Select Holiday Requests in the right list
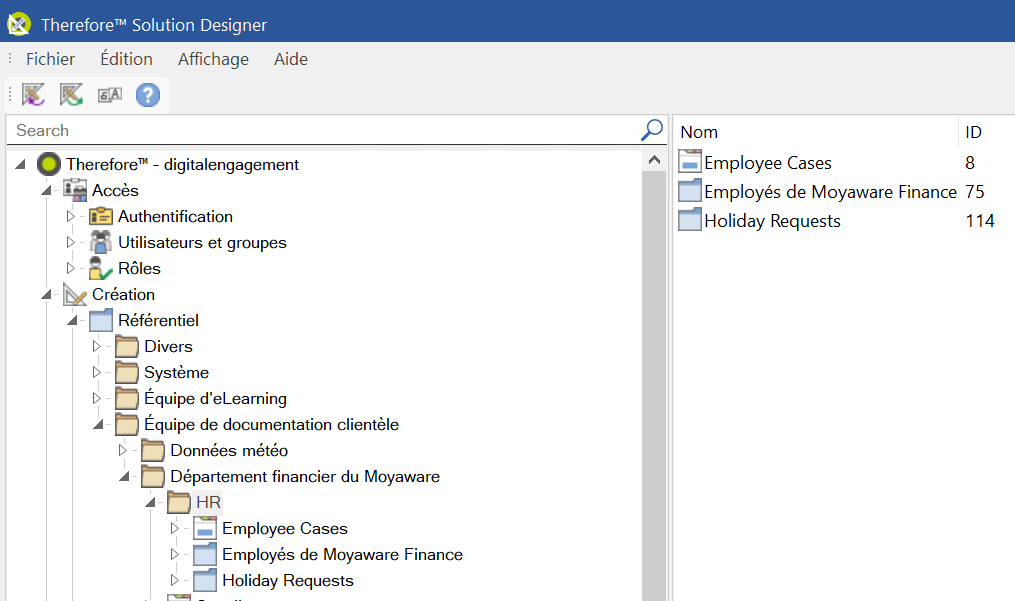Image resolution: width=1015 pixels, height=601 pixels. [x=772, y=221]
